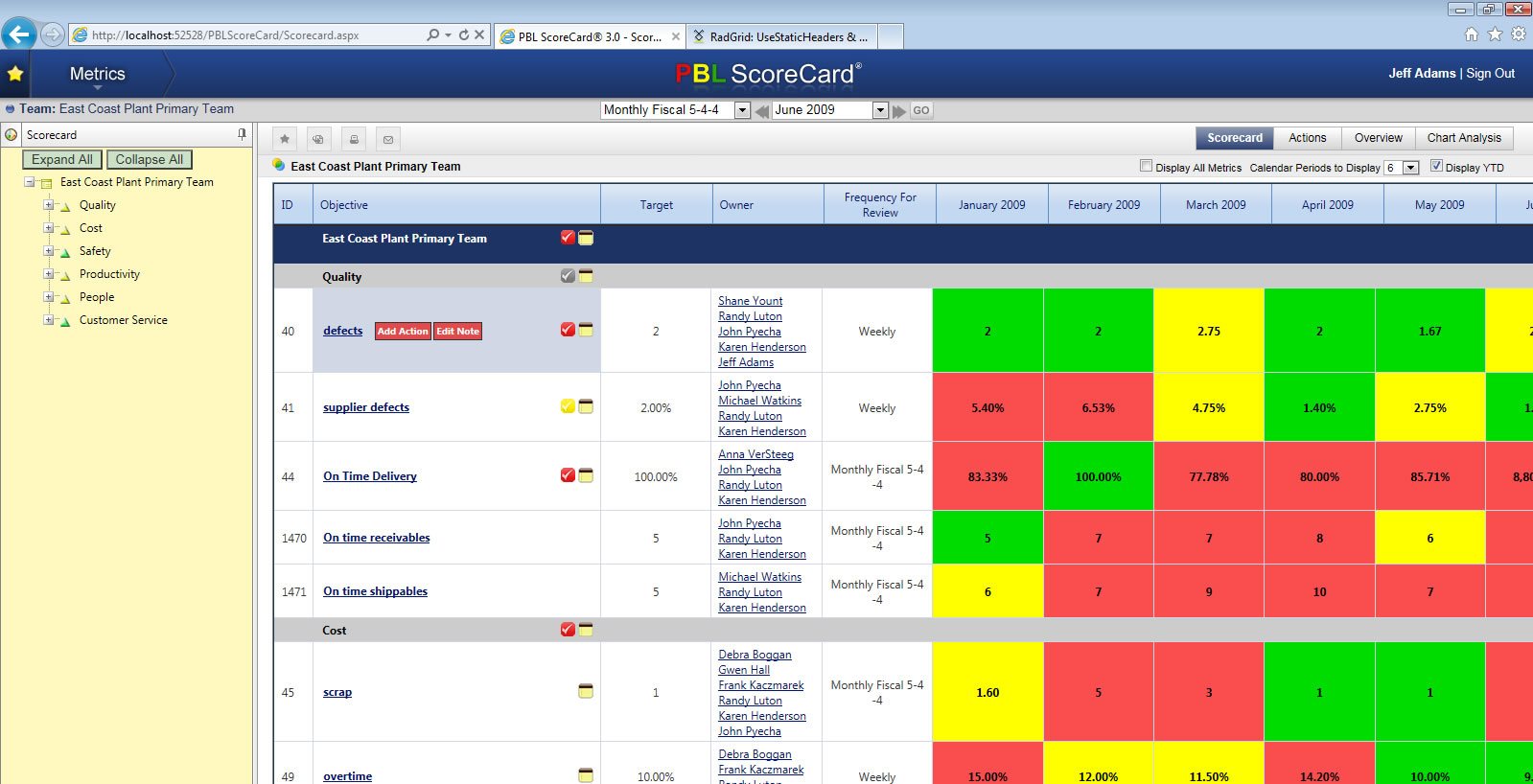Click the grey action check on Quality header

pyautogui.click(x=568, y=276)
